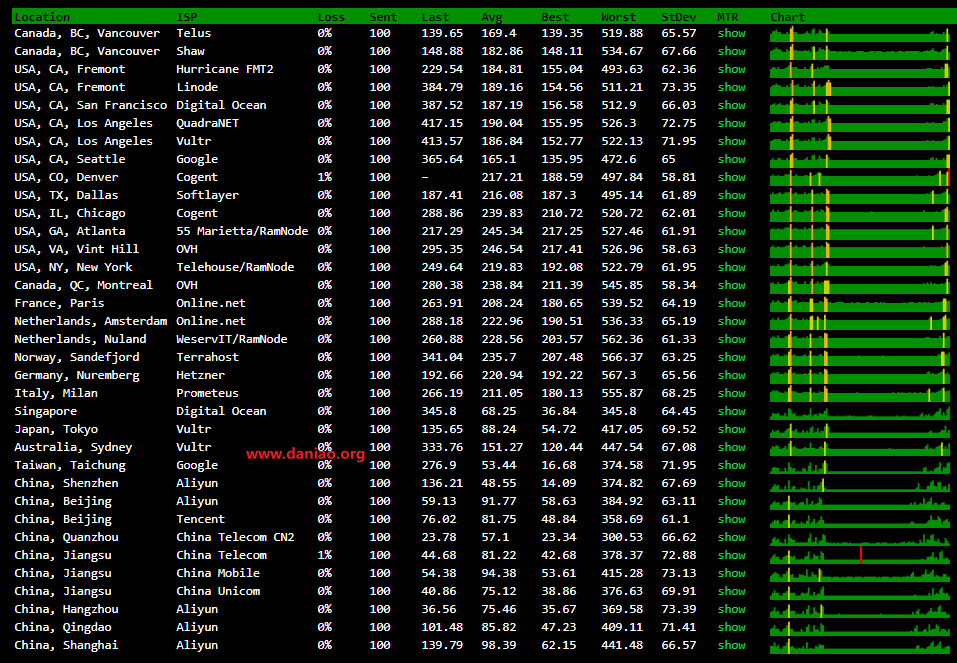Click latency chart for Online.net Paris
The image size is (957, 663).
pos(860,303)
